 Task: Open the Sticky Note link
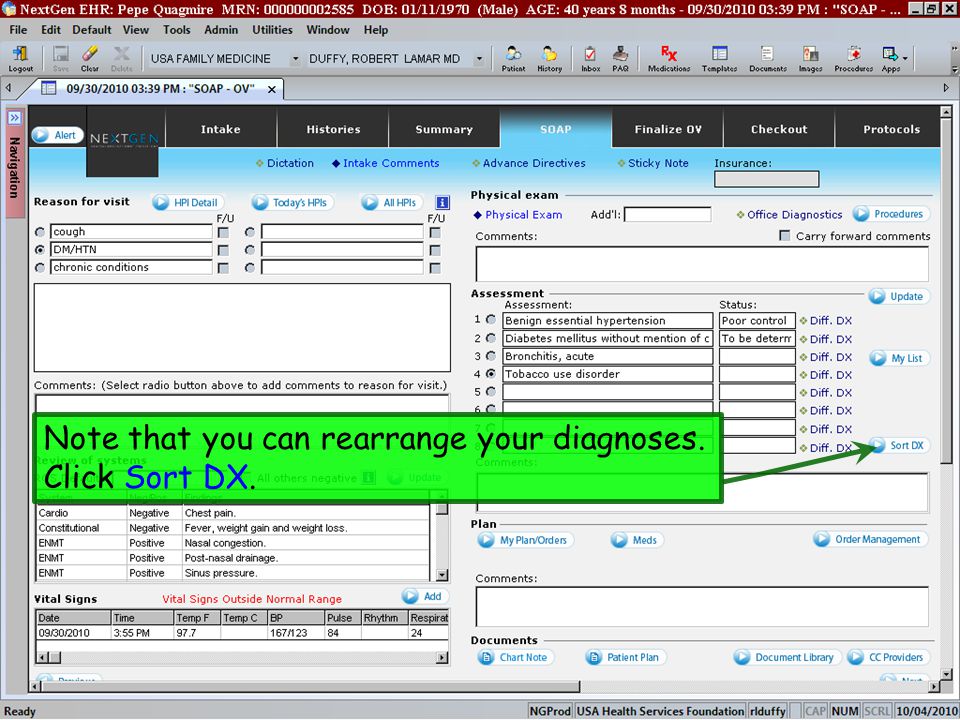653,163
